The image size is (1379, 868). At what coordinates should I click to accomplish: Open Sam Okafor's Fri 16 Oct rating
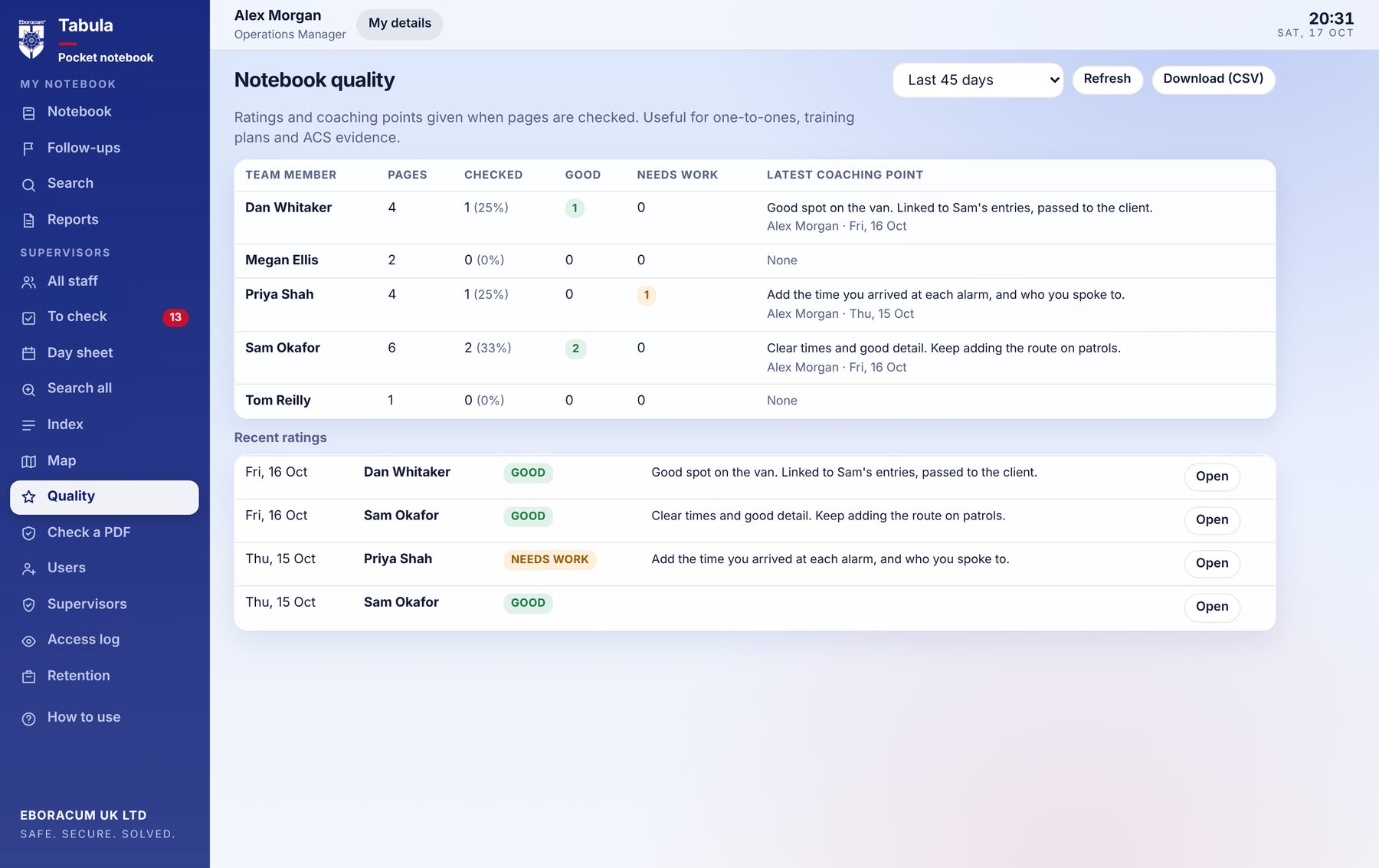pyautogui.click(x=1212, y=519)
